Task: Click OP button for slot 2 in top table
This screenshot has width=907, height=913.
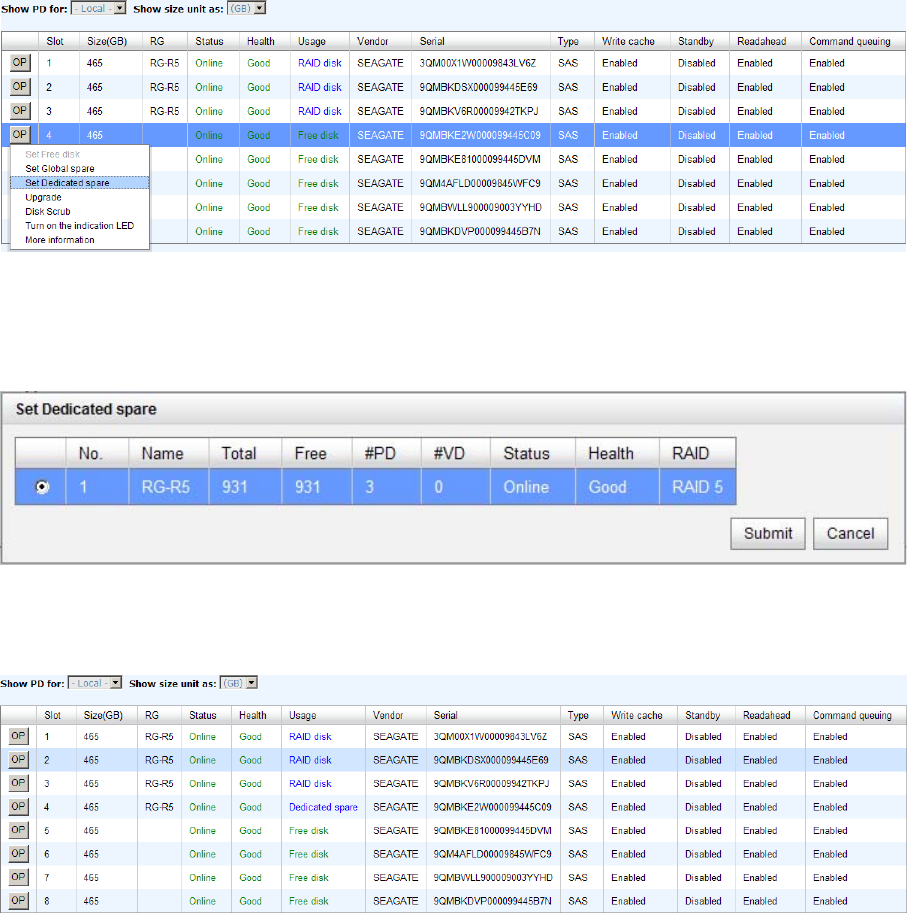Action: [20, 86]
